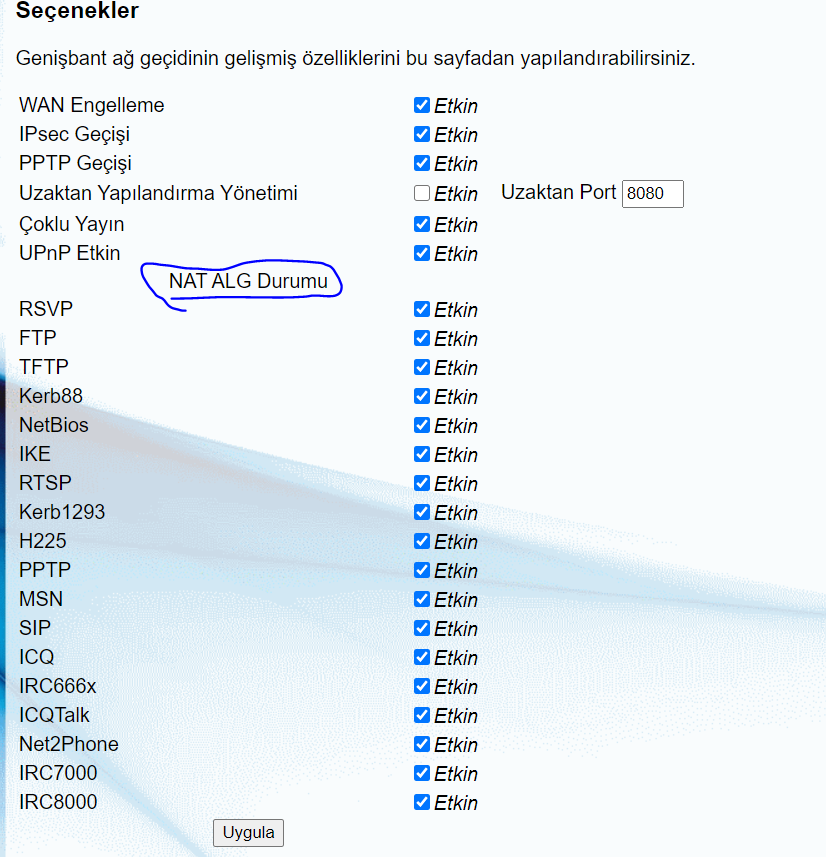Toggle IRC666x checkbox
Screen dimensions: 826x857
[x=421, y=685]
